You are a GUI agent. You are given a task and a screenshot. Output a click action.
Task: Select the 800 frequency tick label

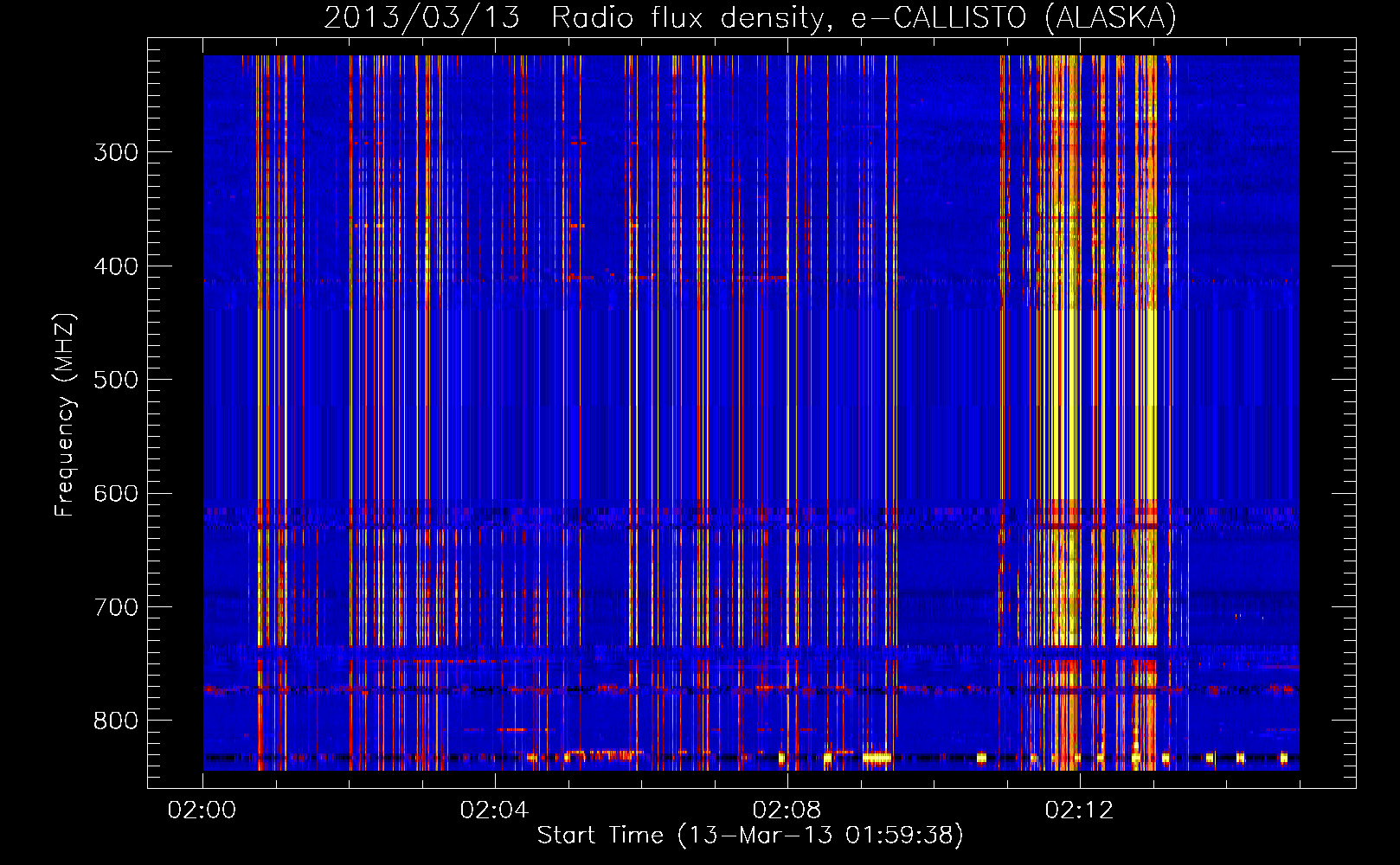(116, 721)
